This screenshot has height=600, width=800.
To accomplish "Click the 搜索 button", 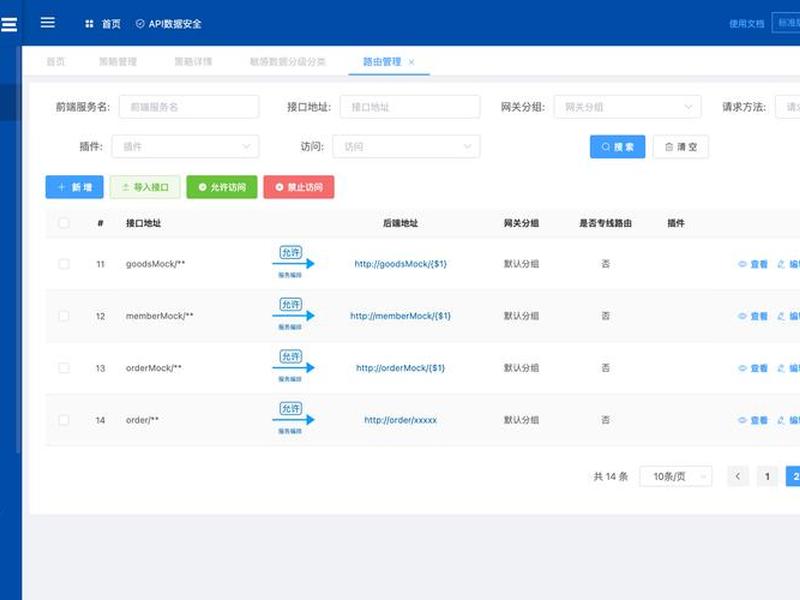I will click(617, 147).
